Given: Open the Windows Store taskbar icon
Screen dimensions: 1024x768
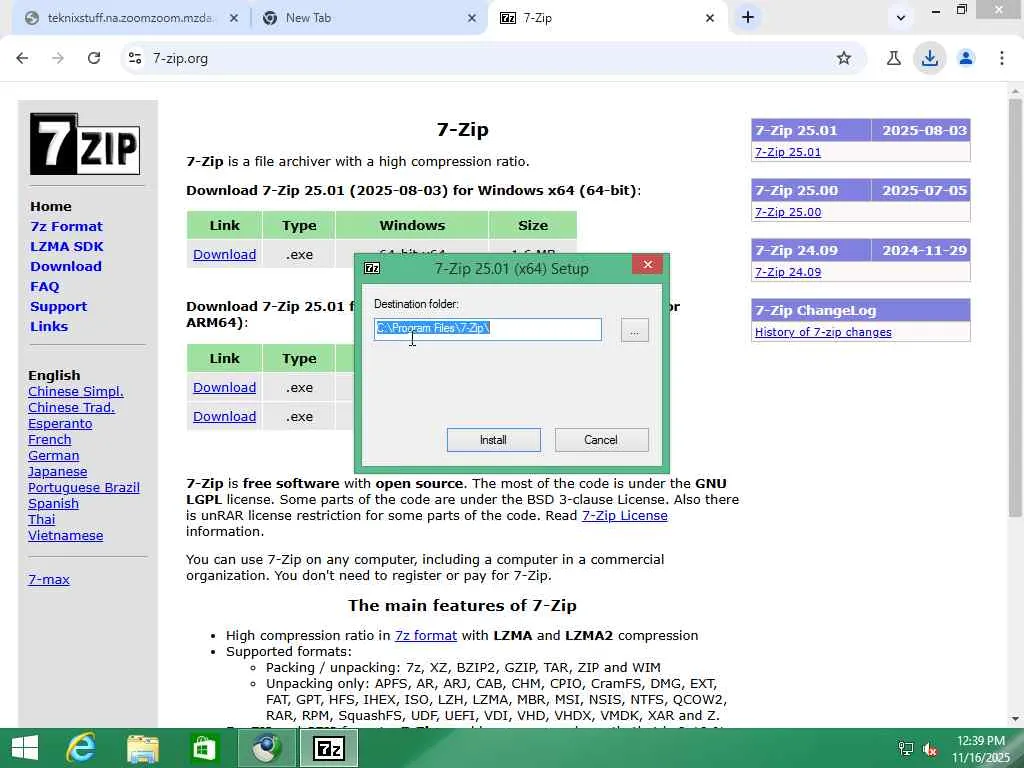Looking at the screenshot, I should coord(204,749).
